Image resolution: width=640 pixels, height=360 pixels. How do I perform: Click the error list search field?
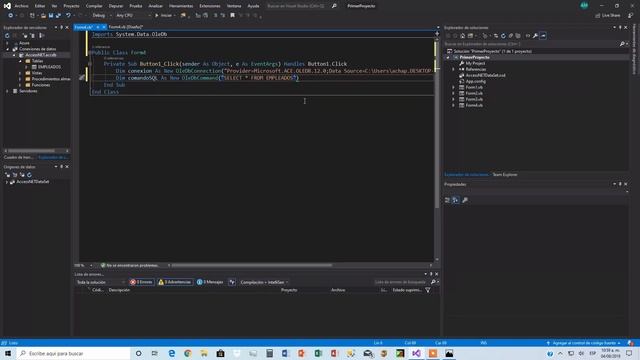[x=402, y=282]
